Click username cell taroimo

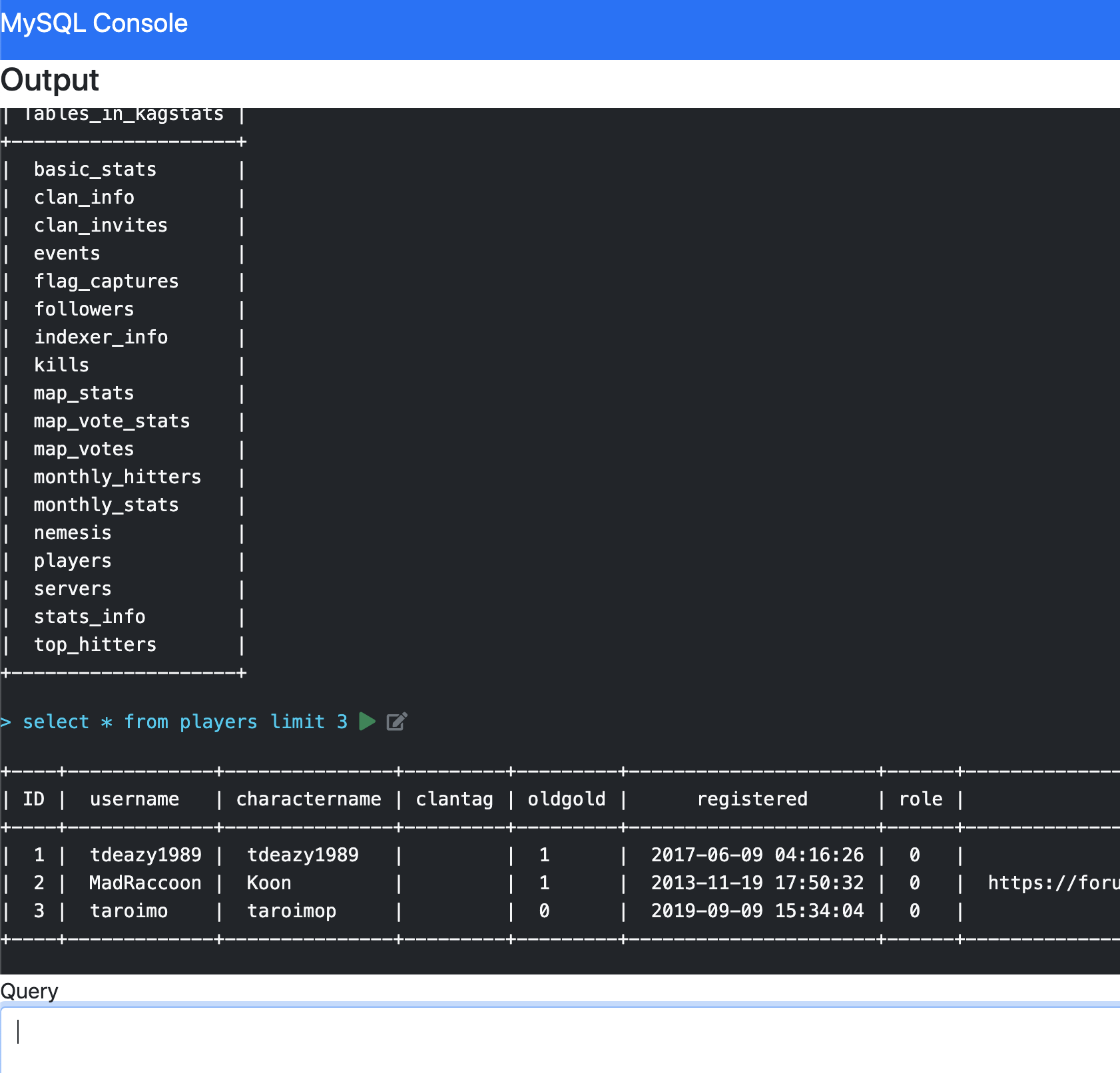129,911
